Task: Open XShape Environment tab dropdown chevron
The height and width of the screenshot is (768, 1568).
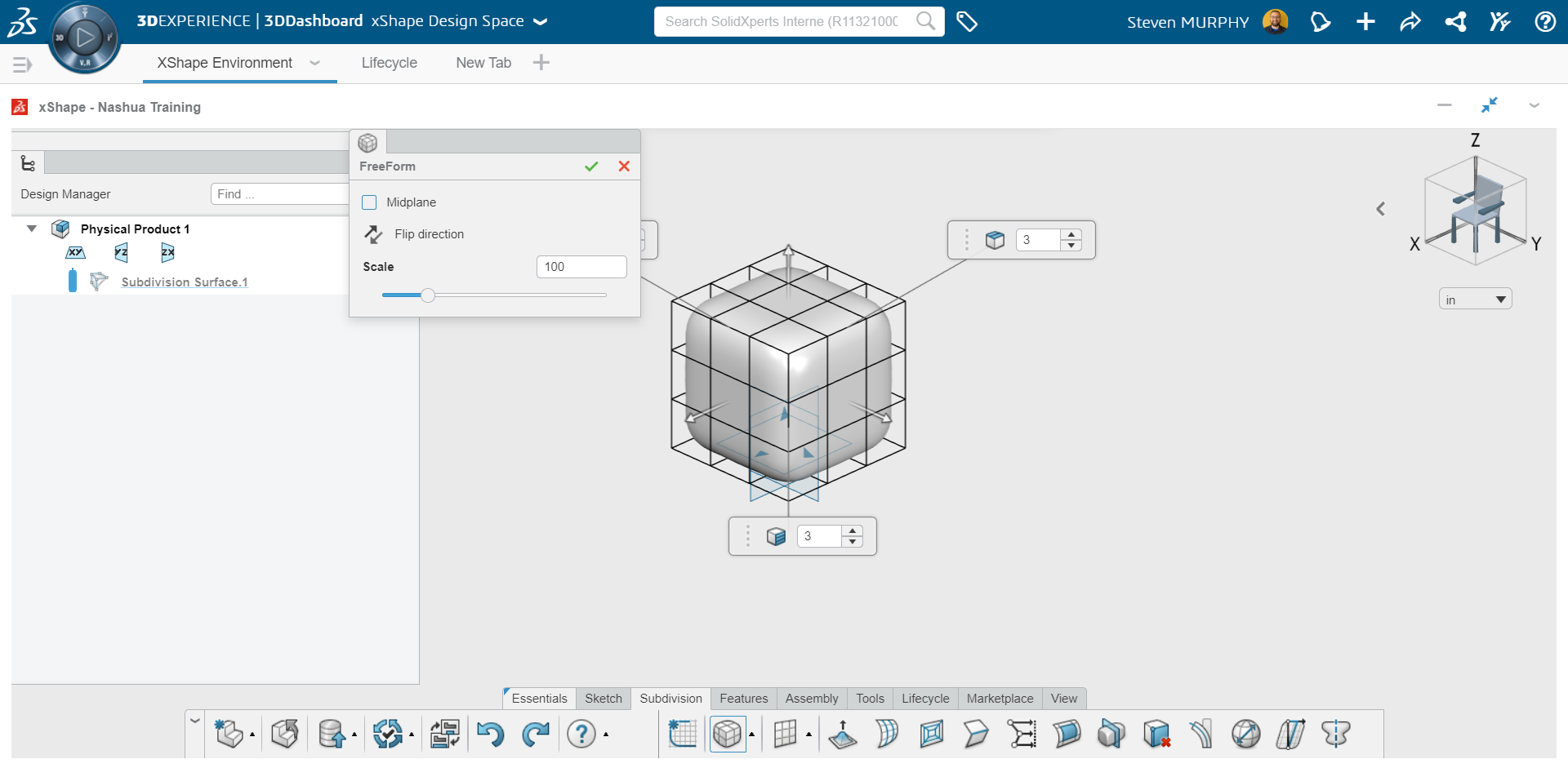Action: (314, 63)
